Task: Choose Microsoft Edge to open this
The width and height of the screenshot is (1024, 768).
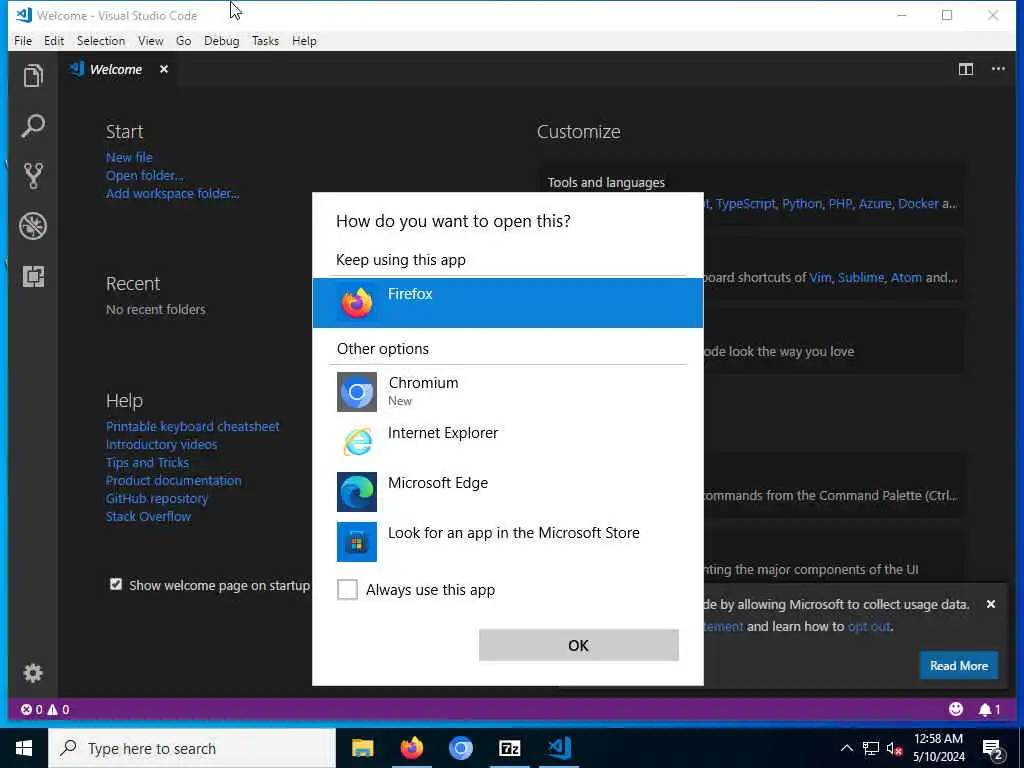Action: pos(507,492)
